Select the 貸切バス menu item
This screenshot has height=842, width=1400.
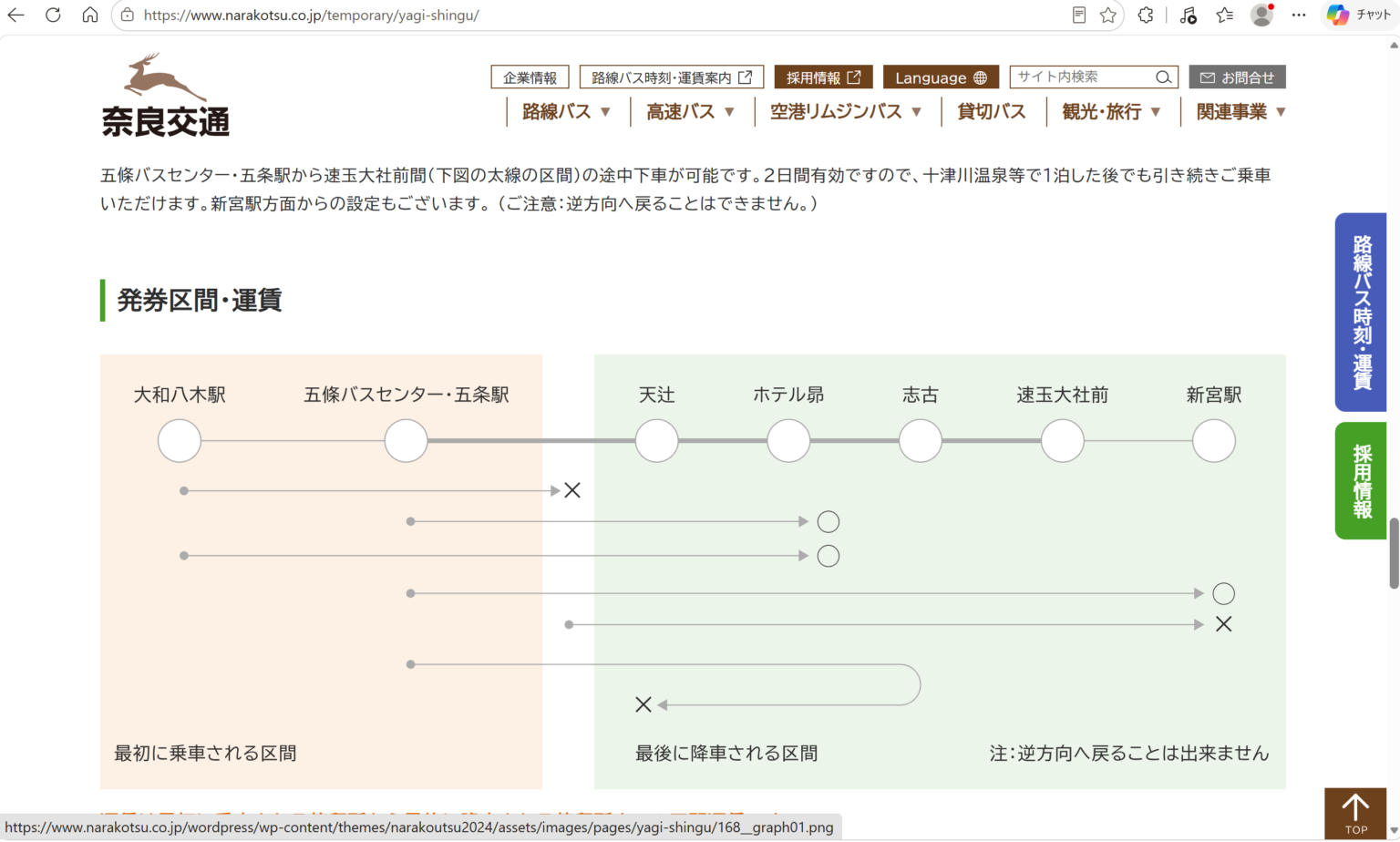pyautogui.click(x=992, y=112)
